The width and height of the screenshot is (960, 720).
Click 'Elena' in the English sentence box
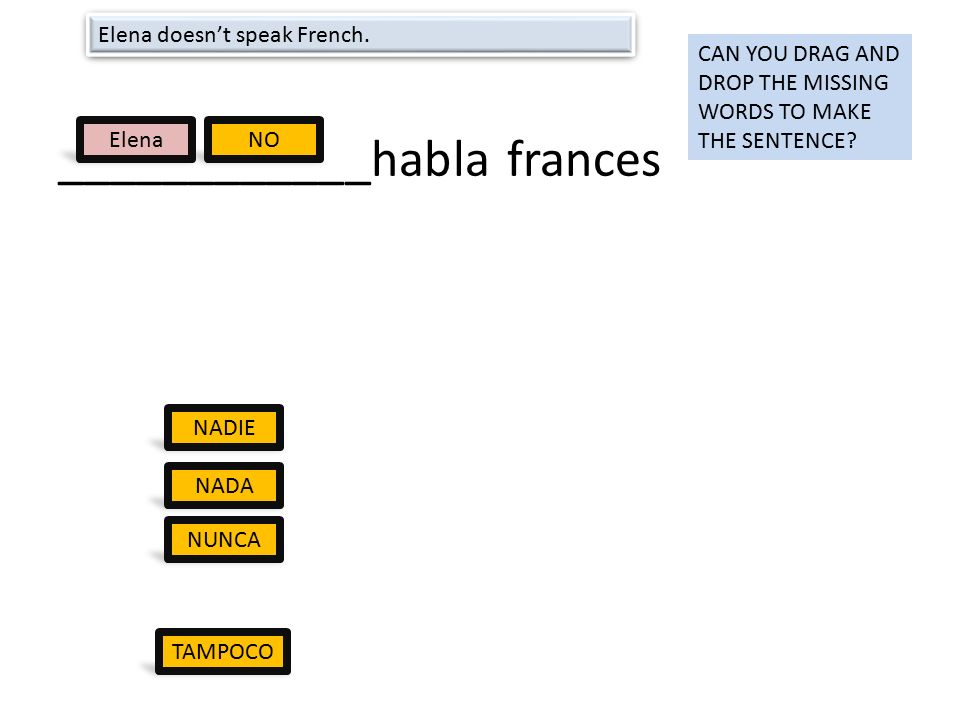pos(125,35)
